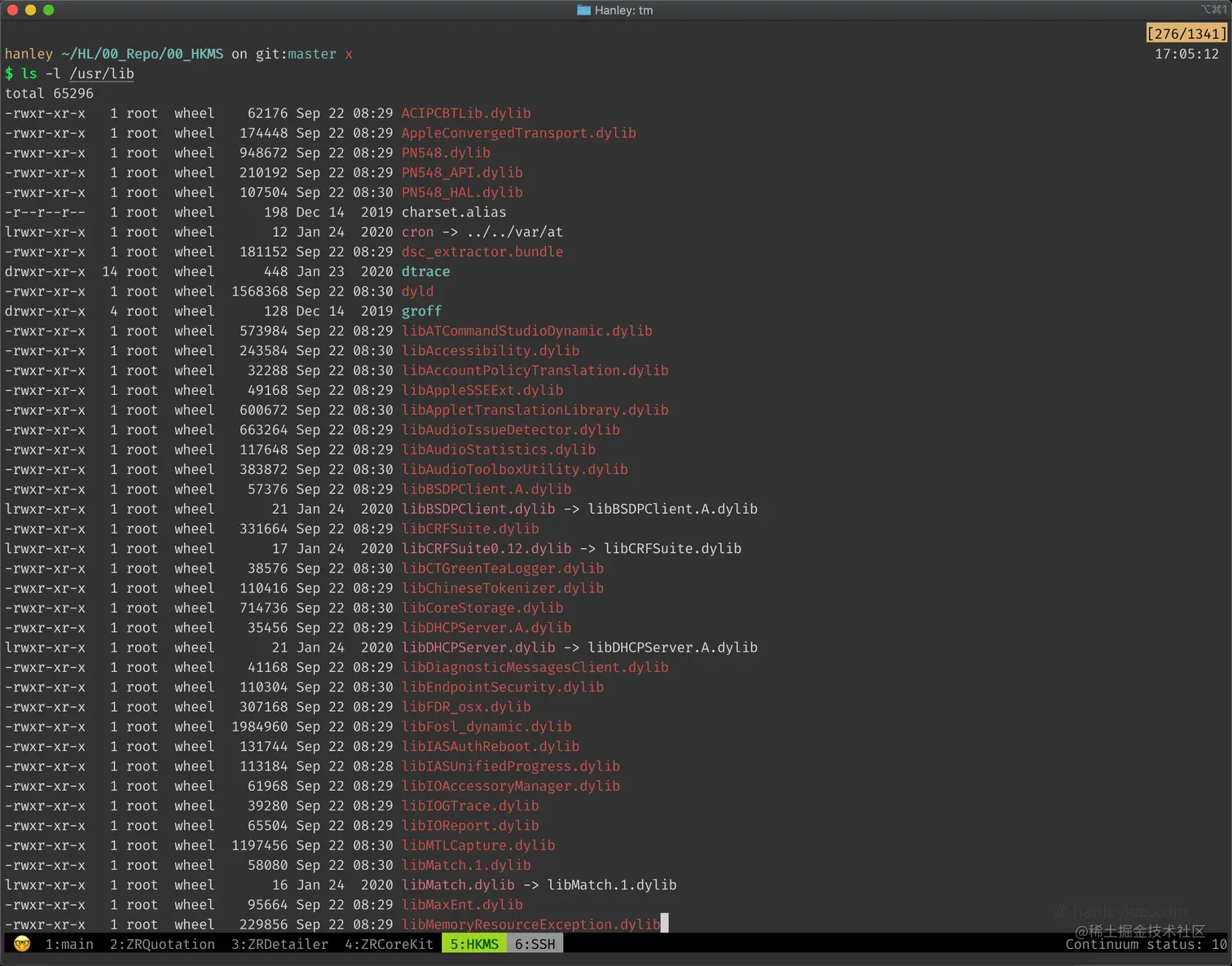
Task: Click the 1984960 file size value
Action: coord(259,727)
